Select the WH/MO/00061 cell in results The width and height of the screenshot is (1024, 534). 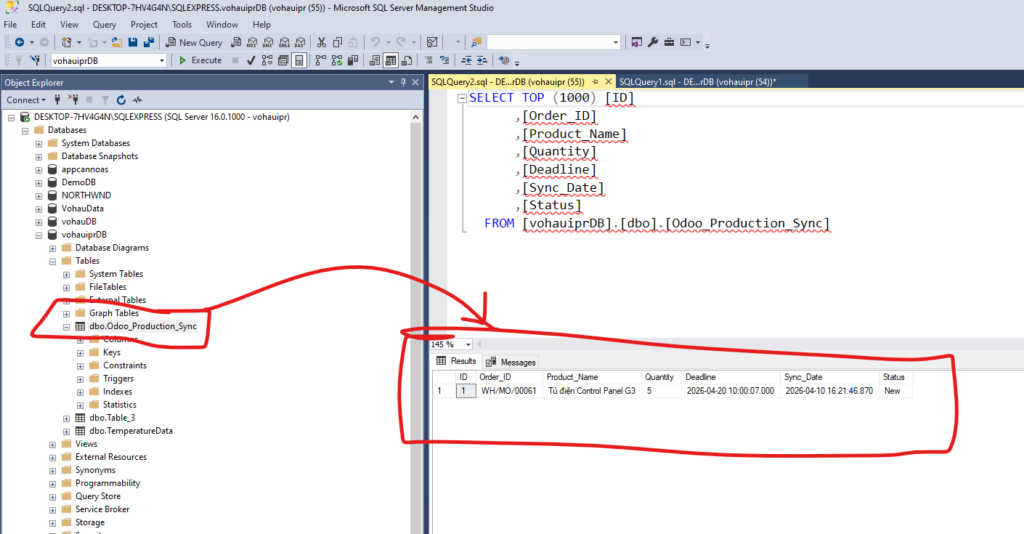[x=508, y=391]
